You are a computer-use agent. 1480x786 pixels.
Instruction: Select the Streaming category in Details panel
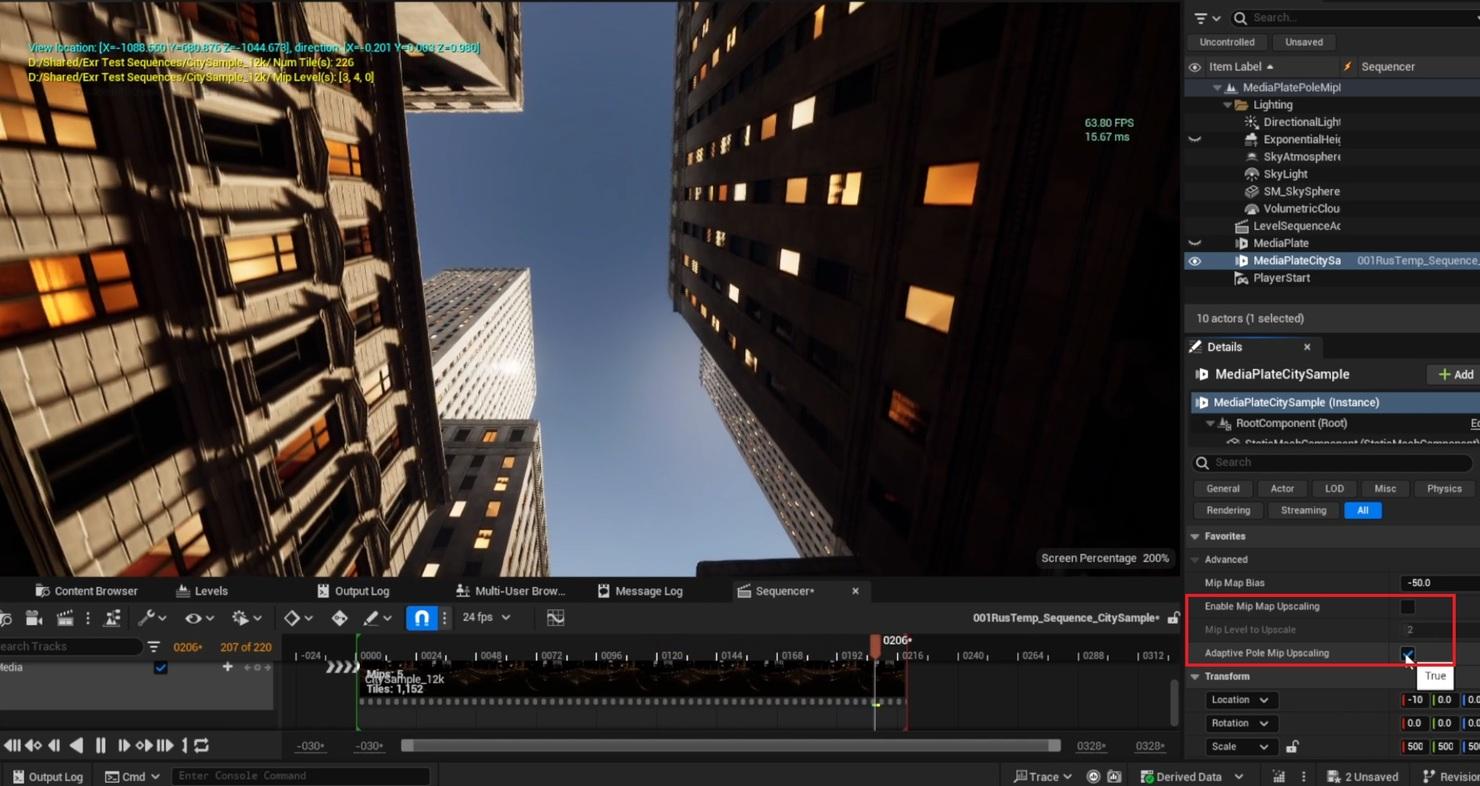(1303, 510)
